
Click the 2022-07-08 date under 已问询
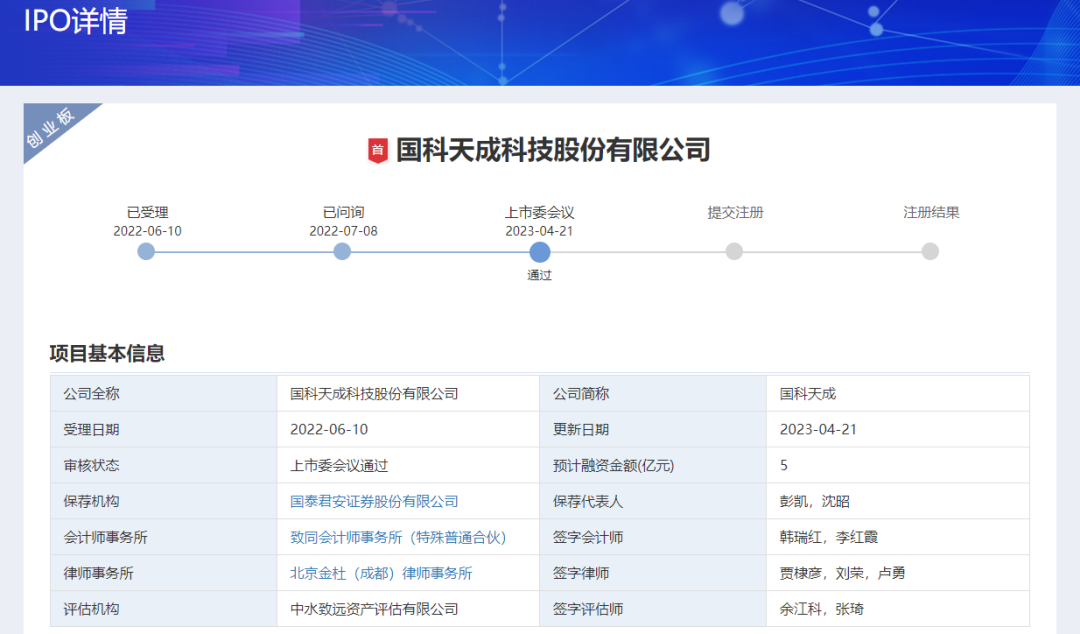click(343, 231)
